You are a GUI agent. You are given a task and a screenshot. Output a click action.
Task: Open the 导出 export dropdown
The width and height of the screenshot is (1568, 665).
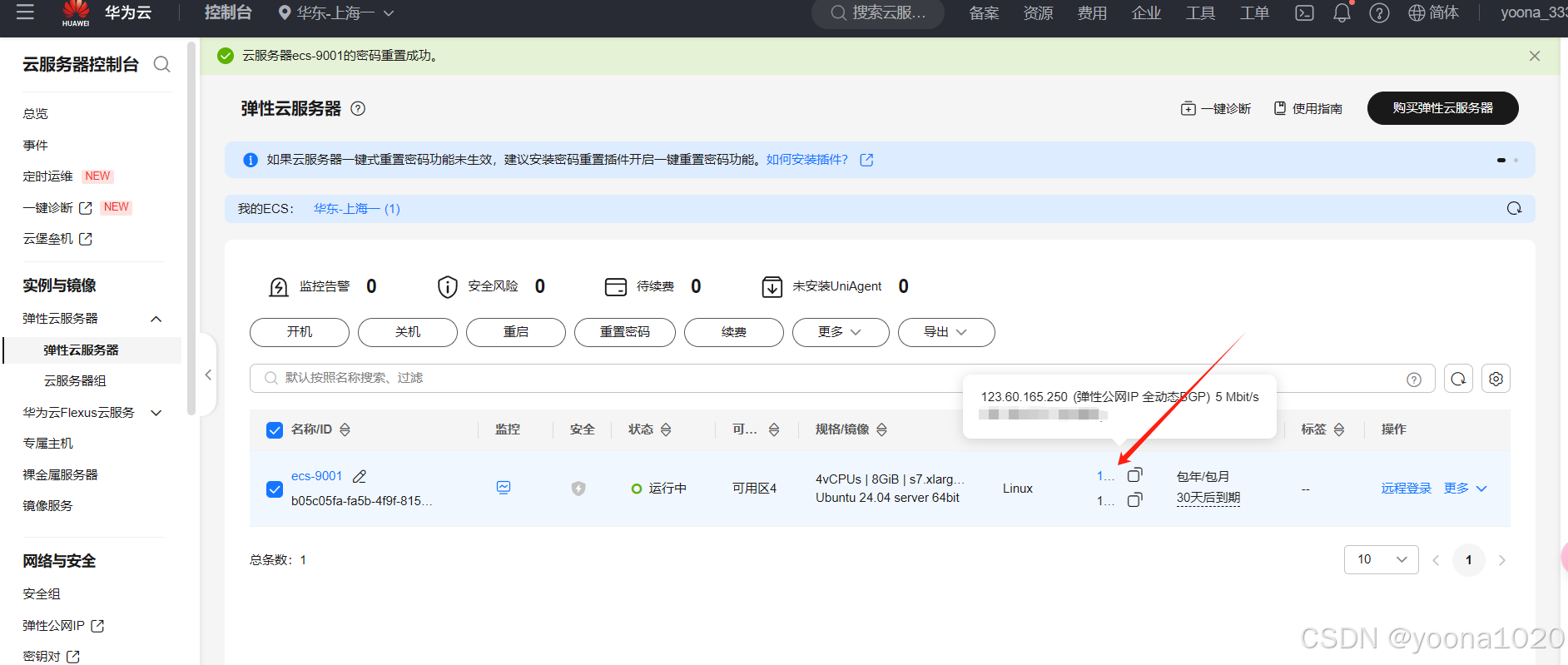[x=946, y=332]
